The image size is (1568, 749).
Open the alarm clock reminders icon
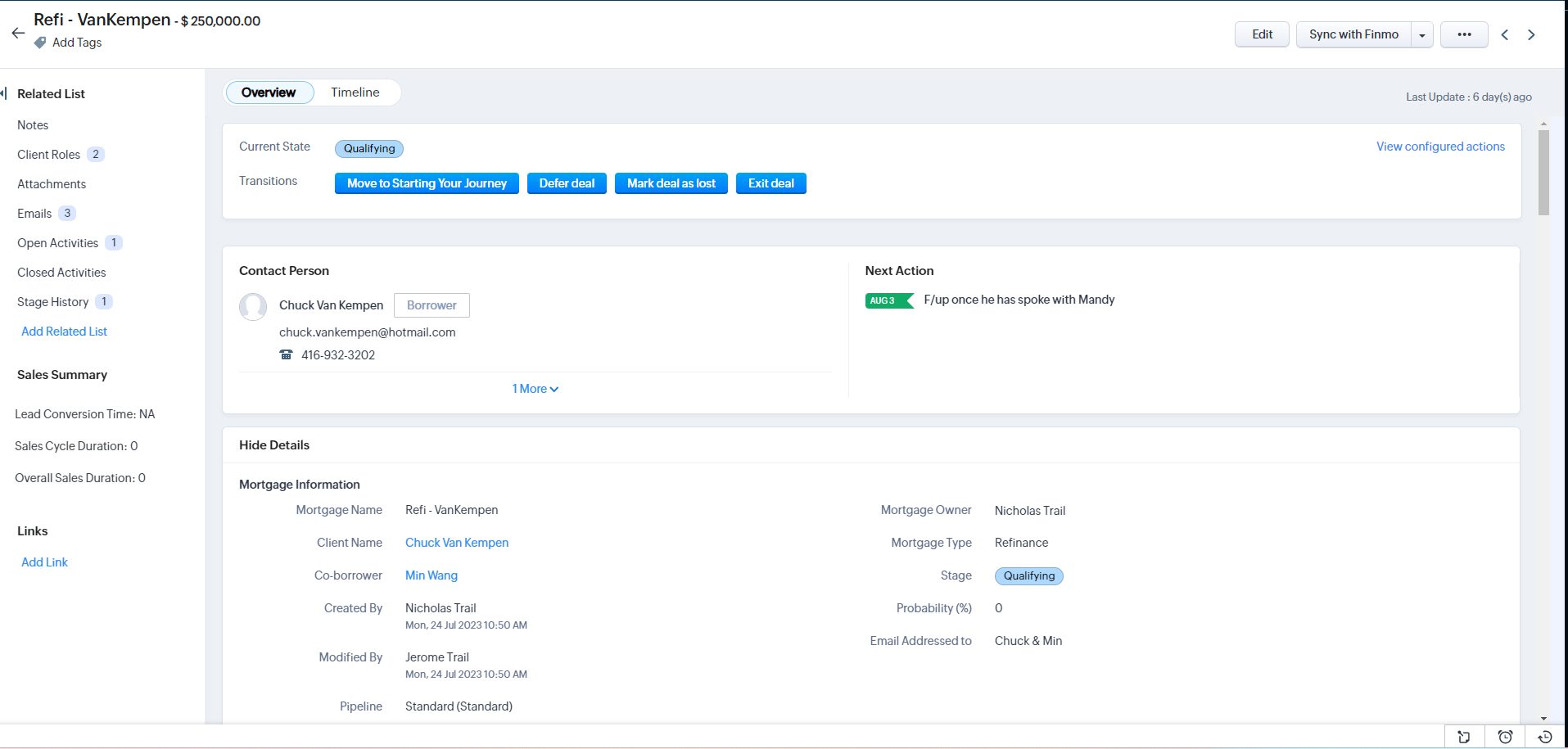[1505, 737]
